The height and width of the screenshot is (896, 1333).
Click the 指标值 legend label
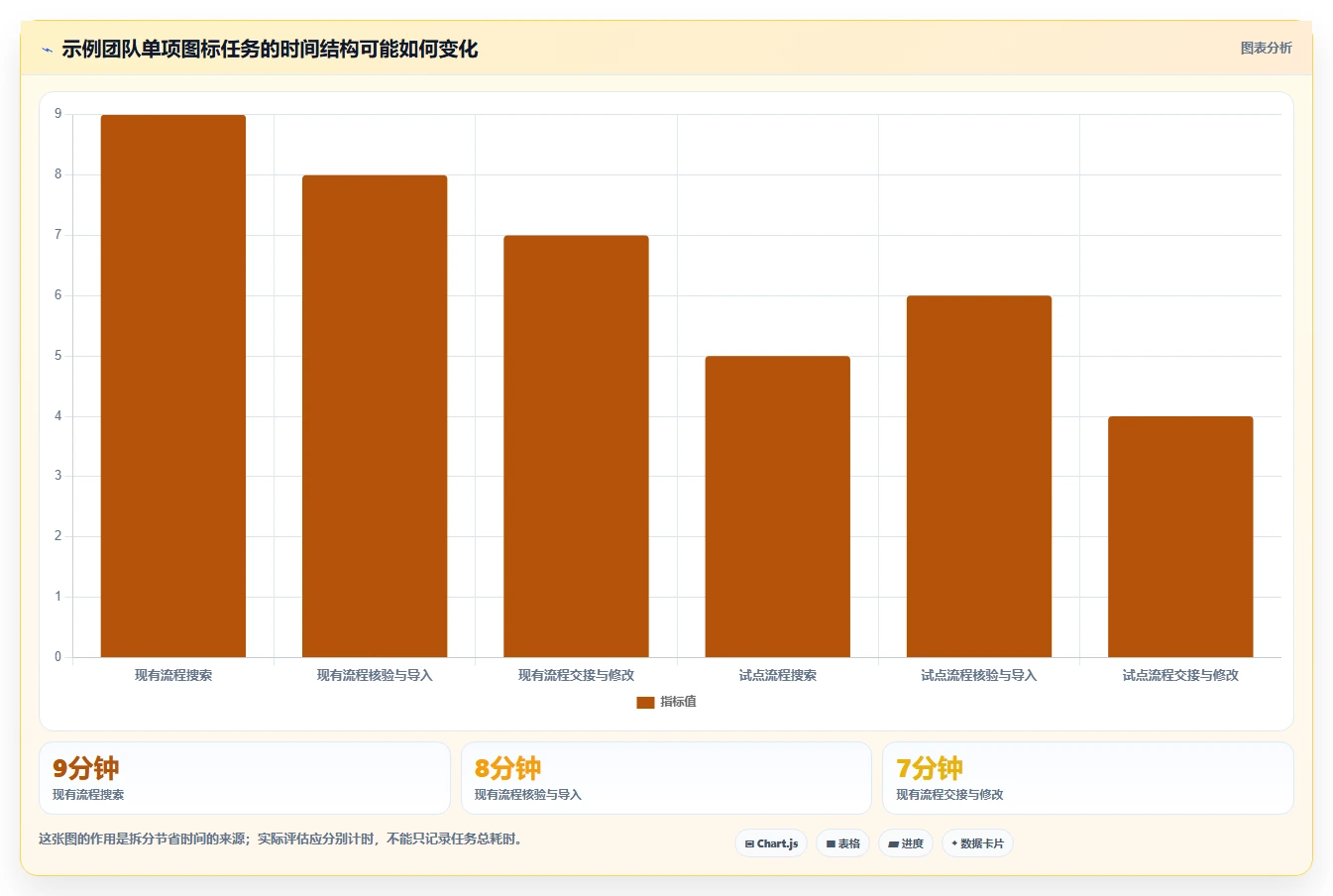pyautogui.click(x=679, y=702)
